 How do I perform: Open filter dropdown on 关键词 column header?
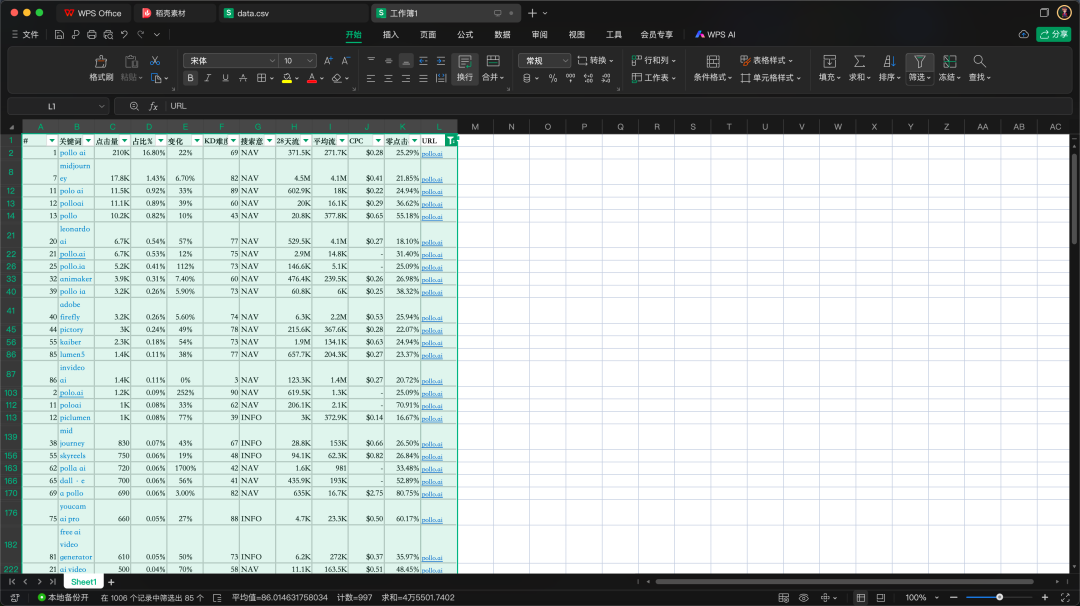(x=88, y=140)
